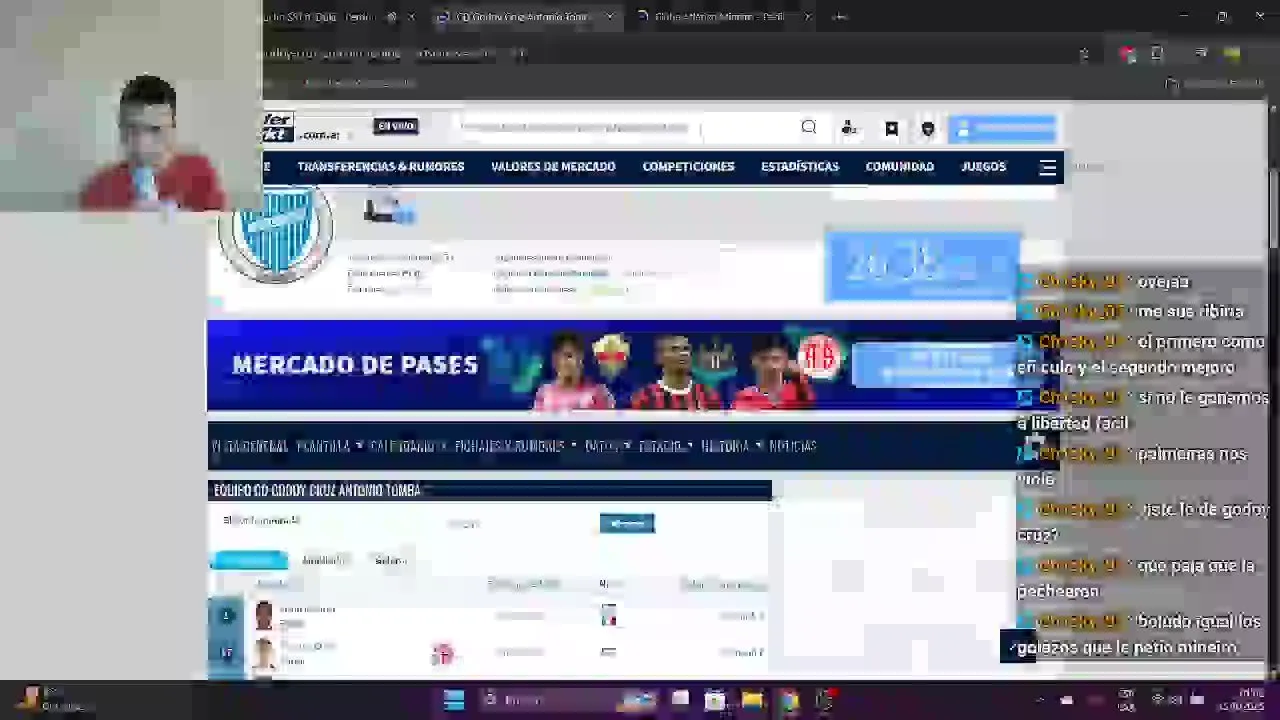This screenshot has height=720, width=1280.
Task: Open the hamburger menu in navigation bar
Action: pos(1047,168)
